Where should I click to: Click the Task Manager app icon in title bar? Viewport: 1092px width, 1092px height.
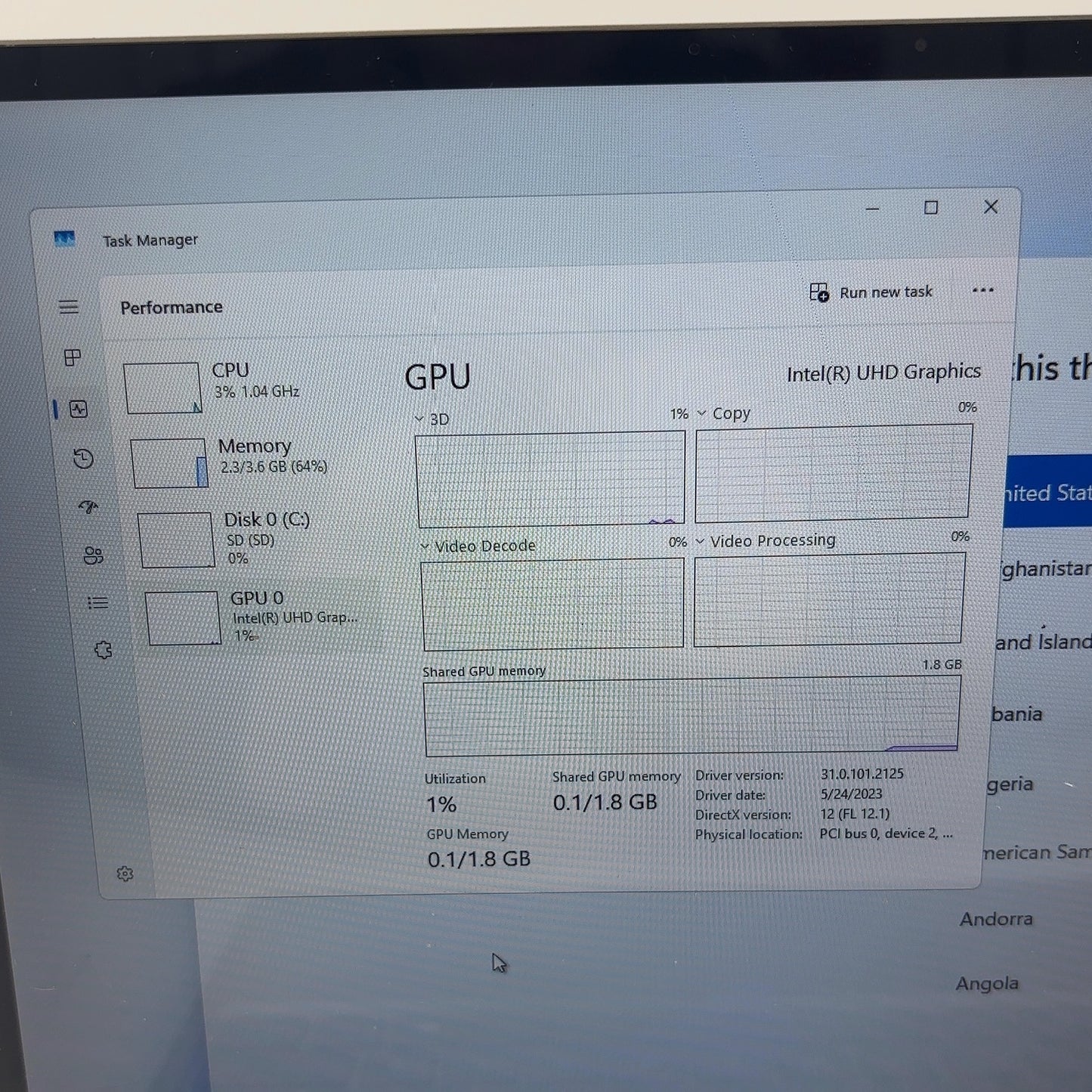click(64, 240)
